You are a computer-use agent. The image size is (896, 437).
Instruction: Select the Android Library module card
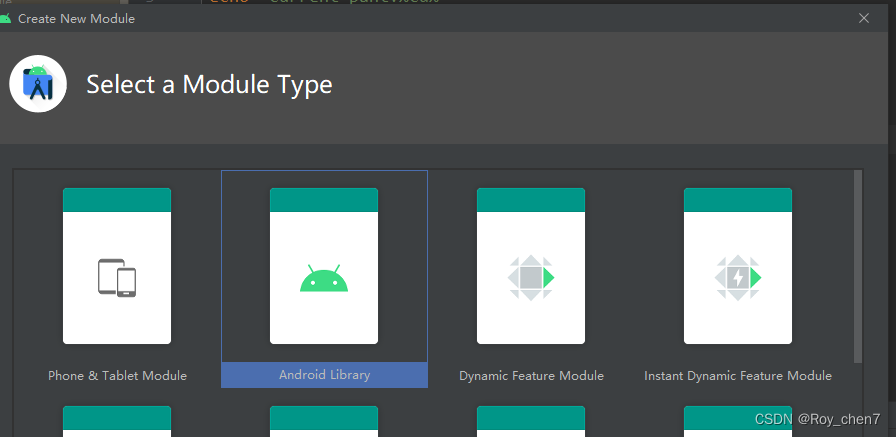click(324, 279)
